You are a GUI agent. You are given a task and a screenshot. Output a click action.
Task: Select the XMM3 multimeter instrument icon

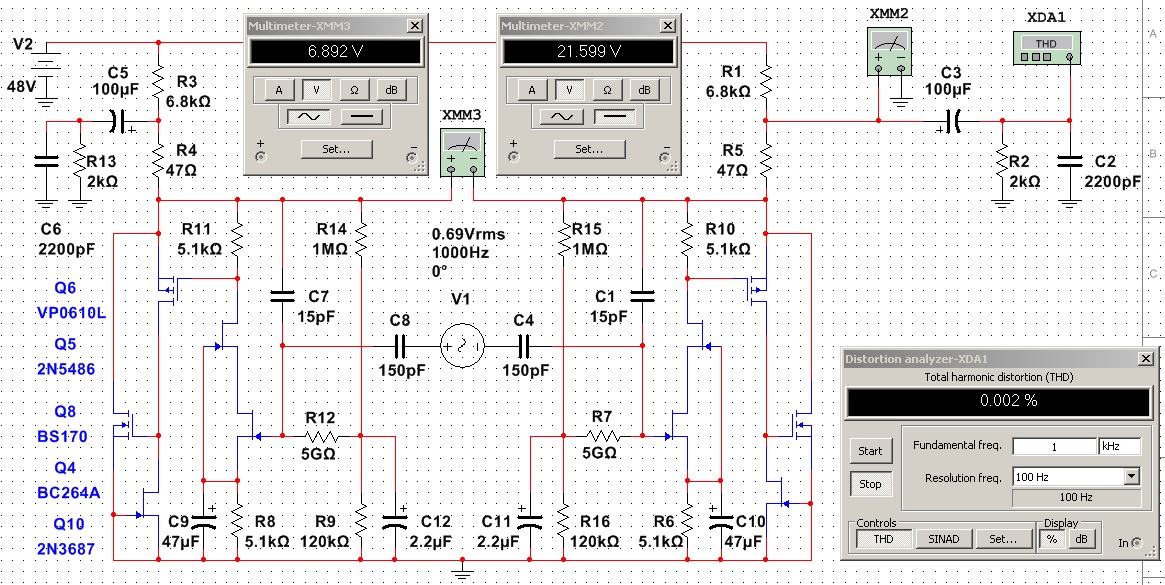[463, 151]
